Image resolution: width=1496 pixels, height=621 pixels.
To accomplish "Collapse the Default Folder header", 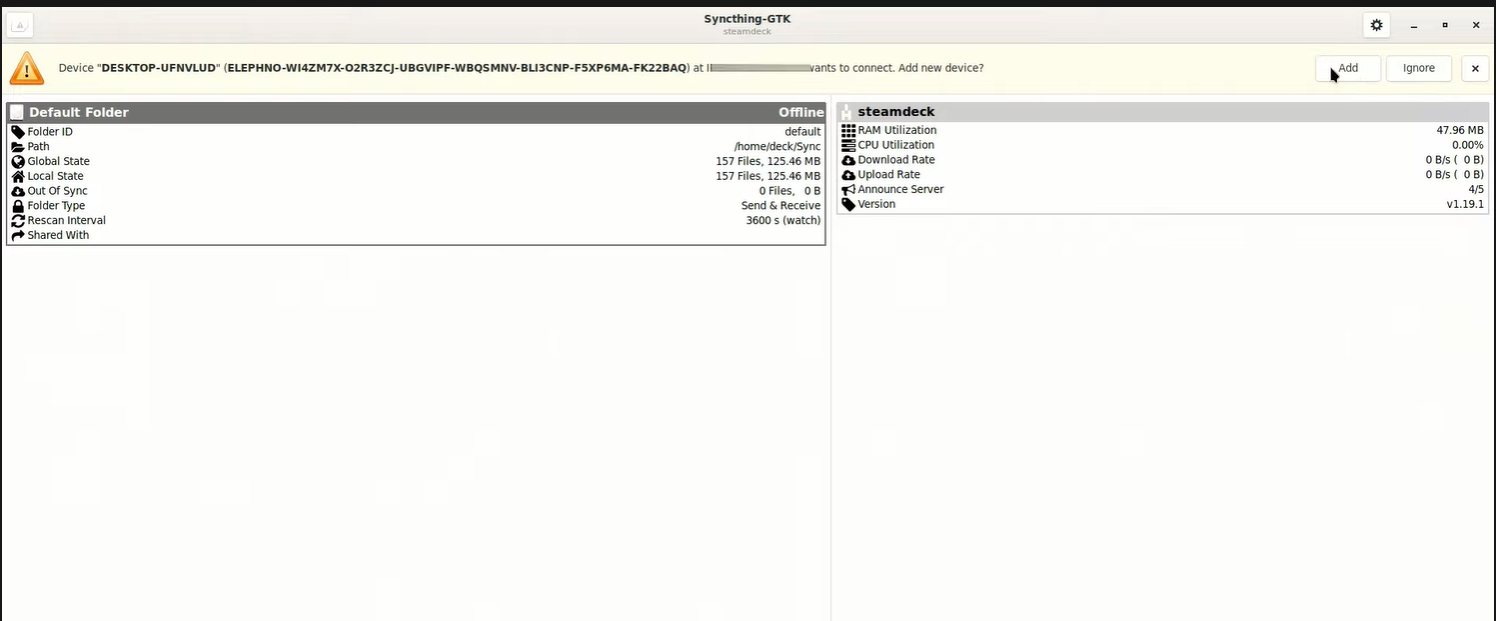I will [416, 112].
